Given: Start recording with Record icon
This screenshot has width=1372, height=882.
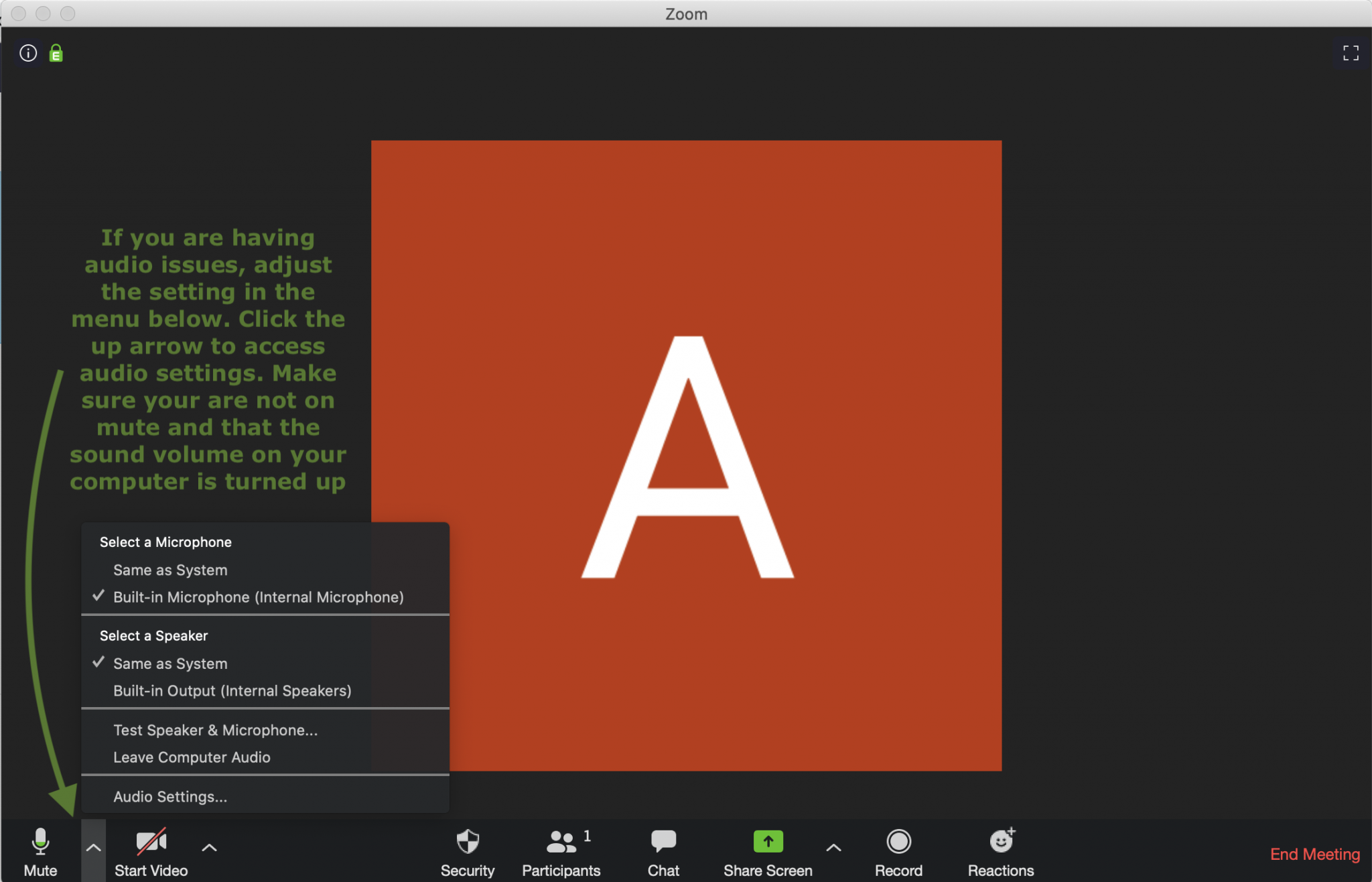Looking at the screenshot, I should pos(898,842).
